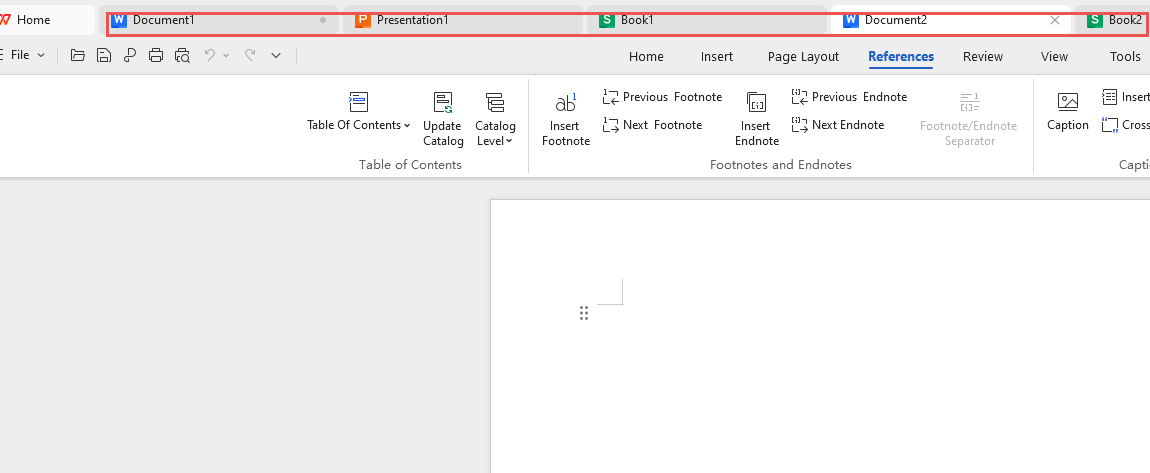Click the Save icon in quick toolbar
Screen dimensions: 1150x473
pos(104,55)
